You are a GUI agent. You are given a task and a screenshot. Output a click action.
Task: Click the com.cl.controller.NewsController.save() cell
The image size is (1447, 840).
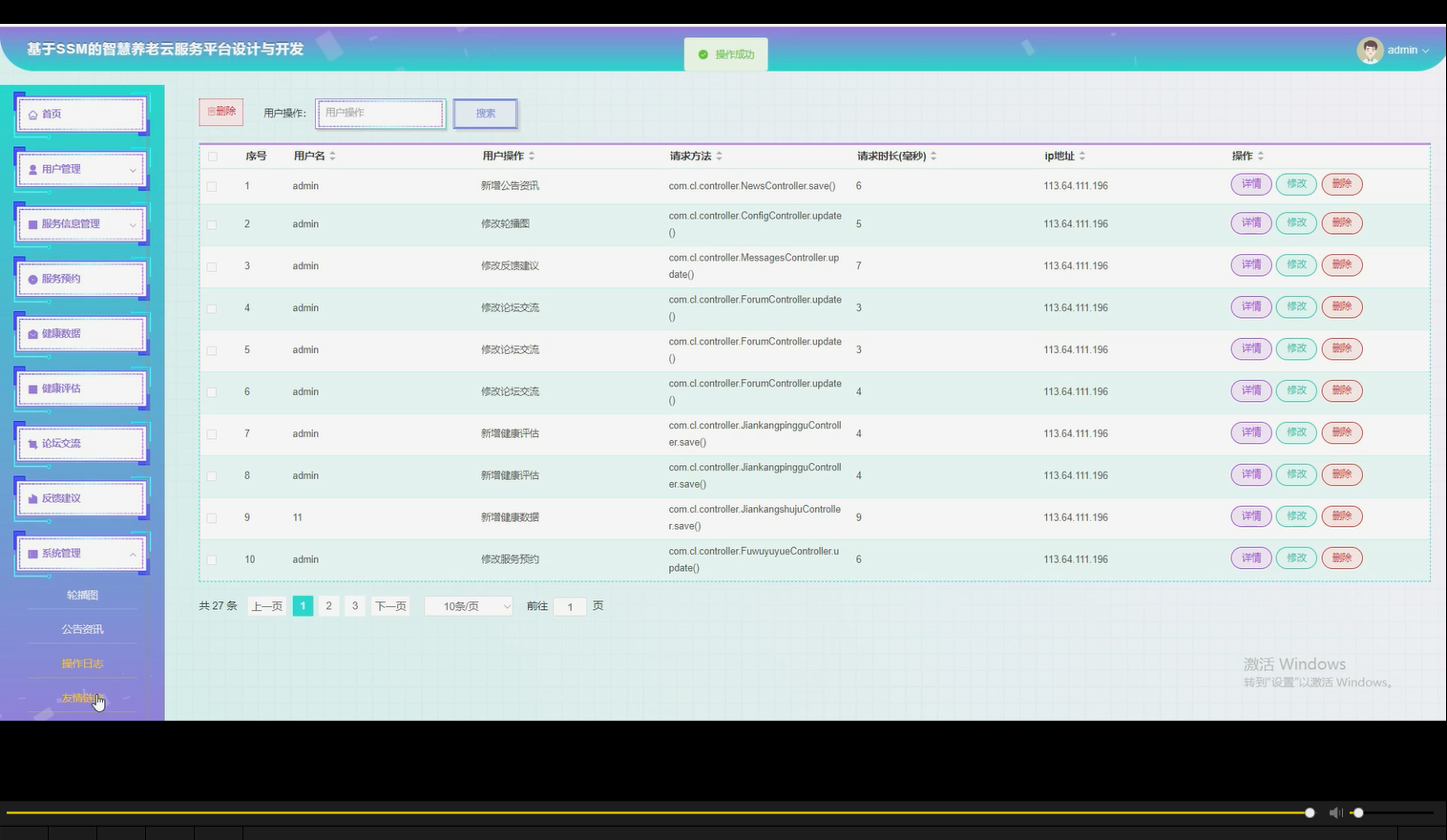[x=752, y=186]
